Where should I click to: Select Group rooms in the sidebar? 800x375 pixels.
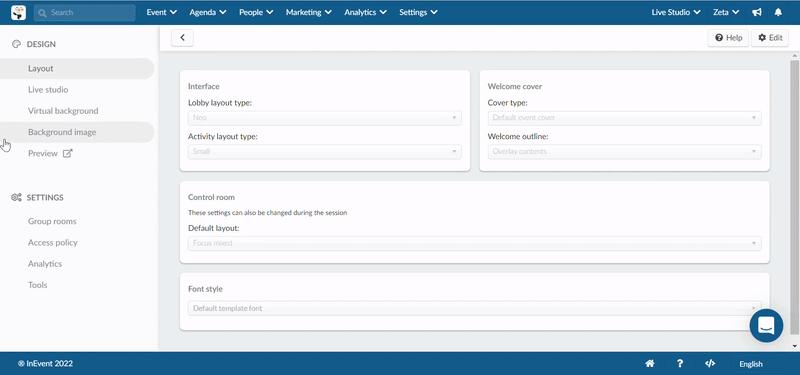coord(52,221)
